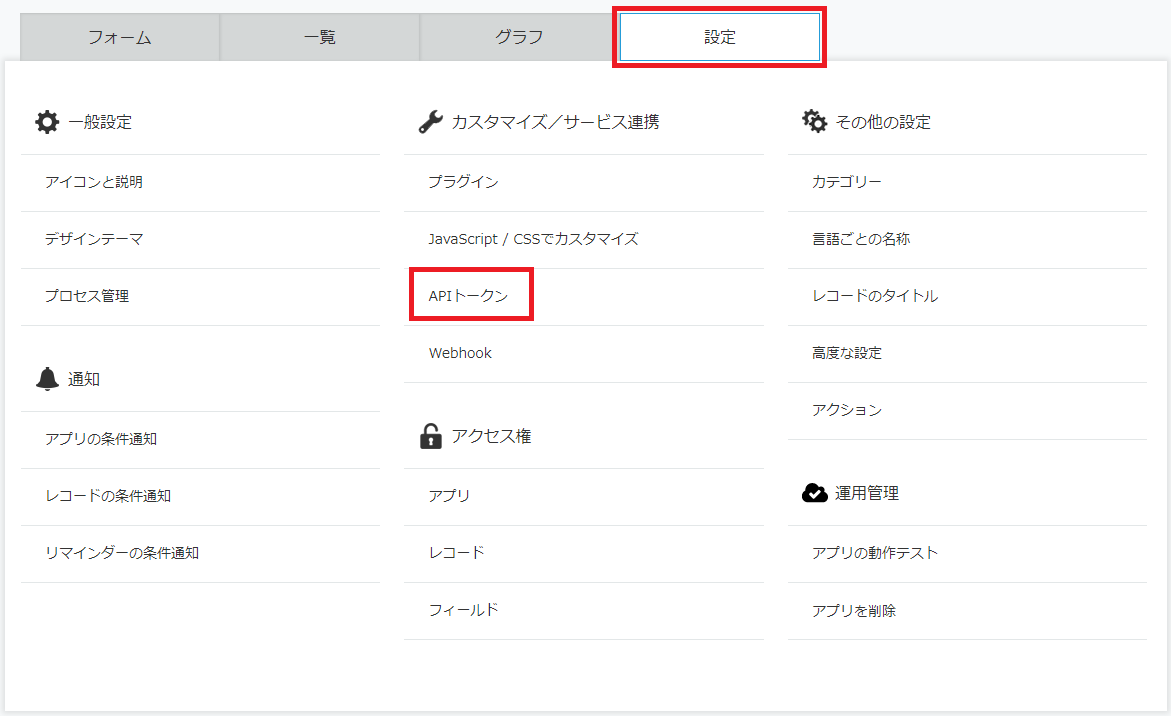Switch to the グラフ tab
1171x716 pixels.
click(519, 38)
